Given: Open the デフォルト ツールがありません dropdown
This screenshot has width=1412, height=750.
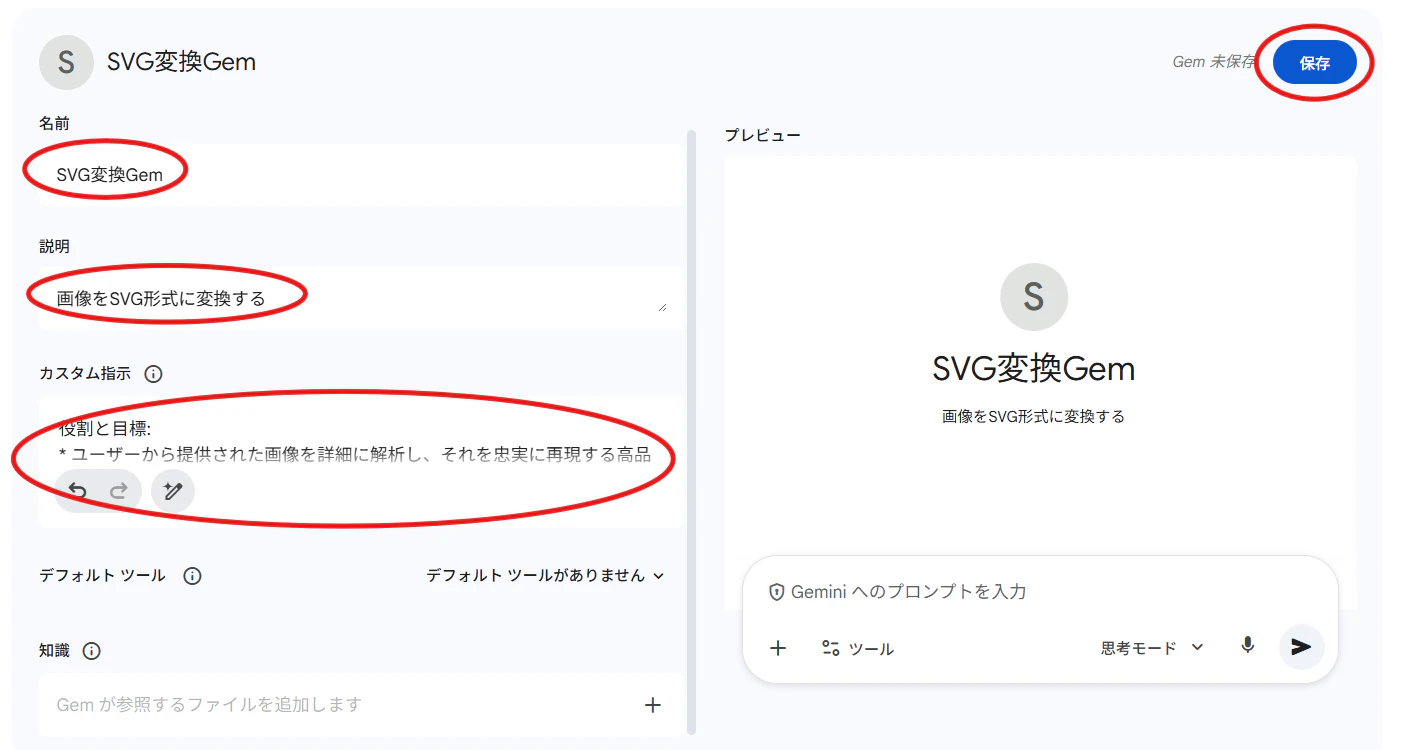Looking at the screenshot, I should pyautogui.click(x=545, y=576).
